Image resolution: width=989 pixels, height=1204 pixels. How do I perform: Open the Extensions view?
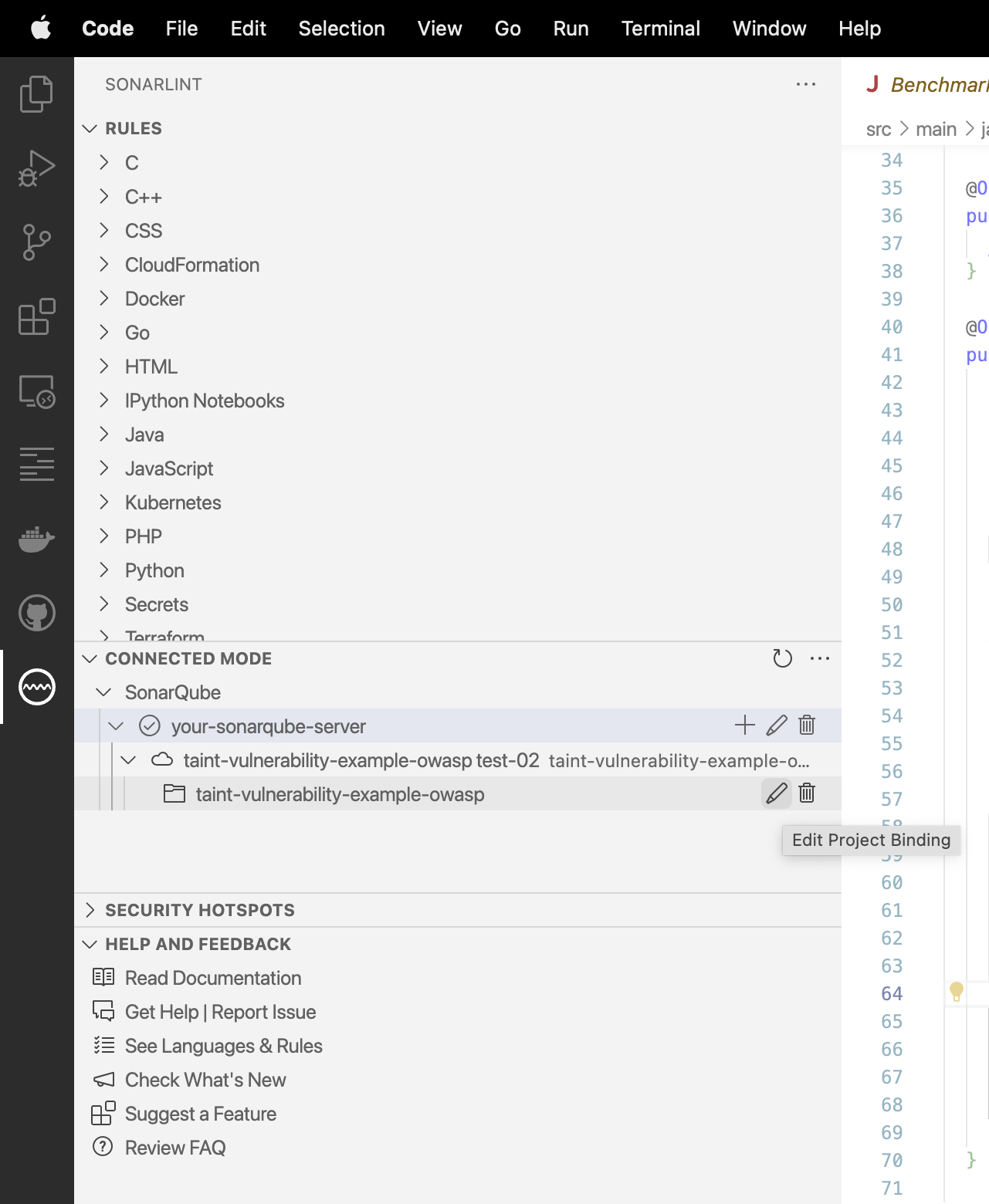click(36, 316)
